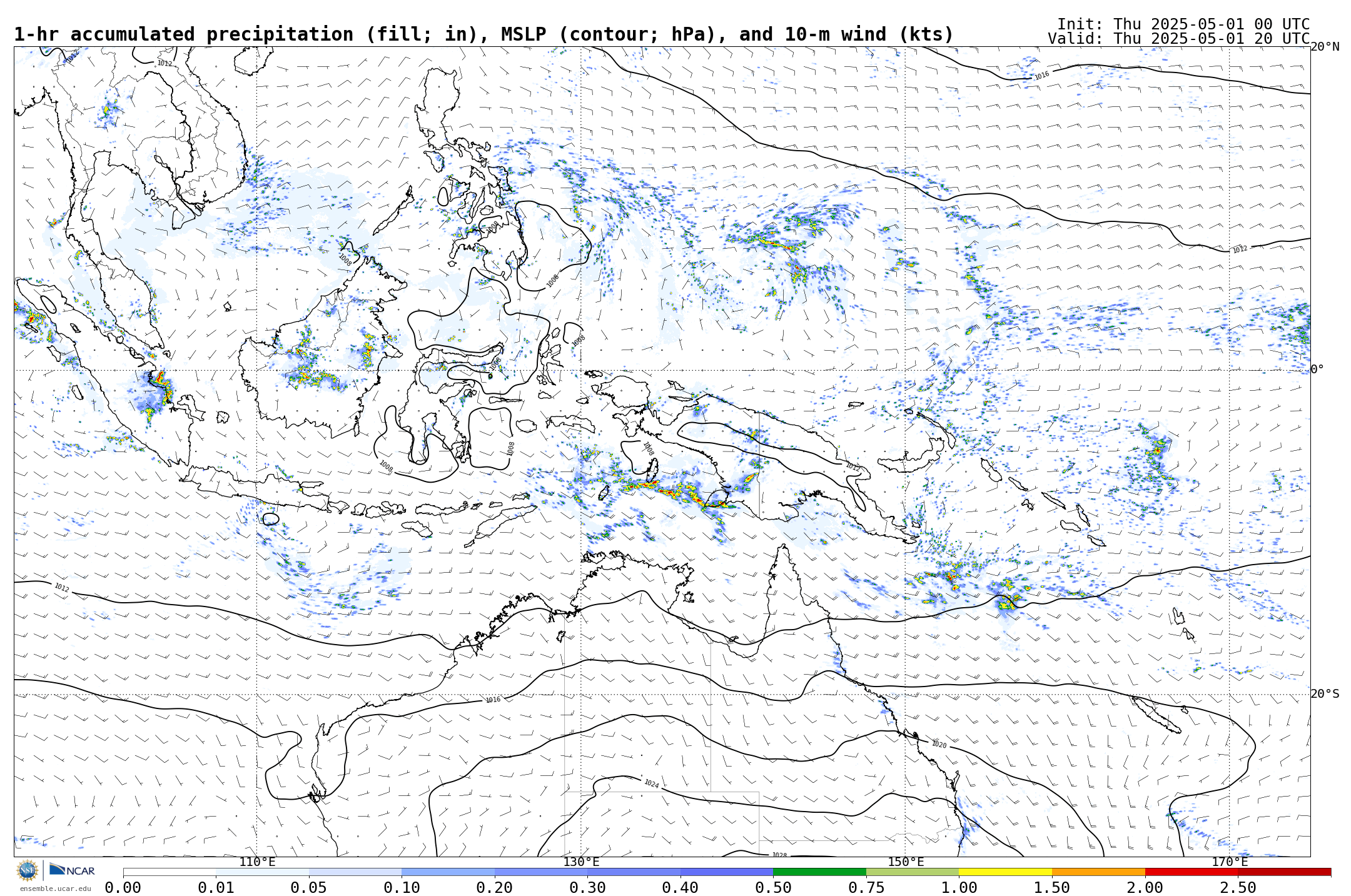Click the 110°E longitude label

257,862
